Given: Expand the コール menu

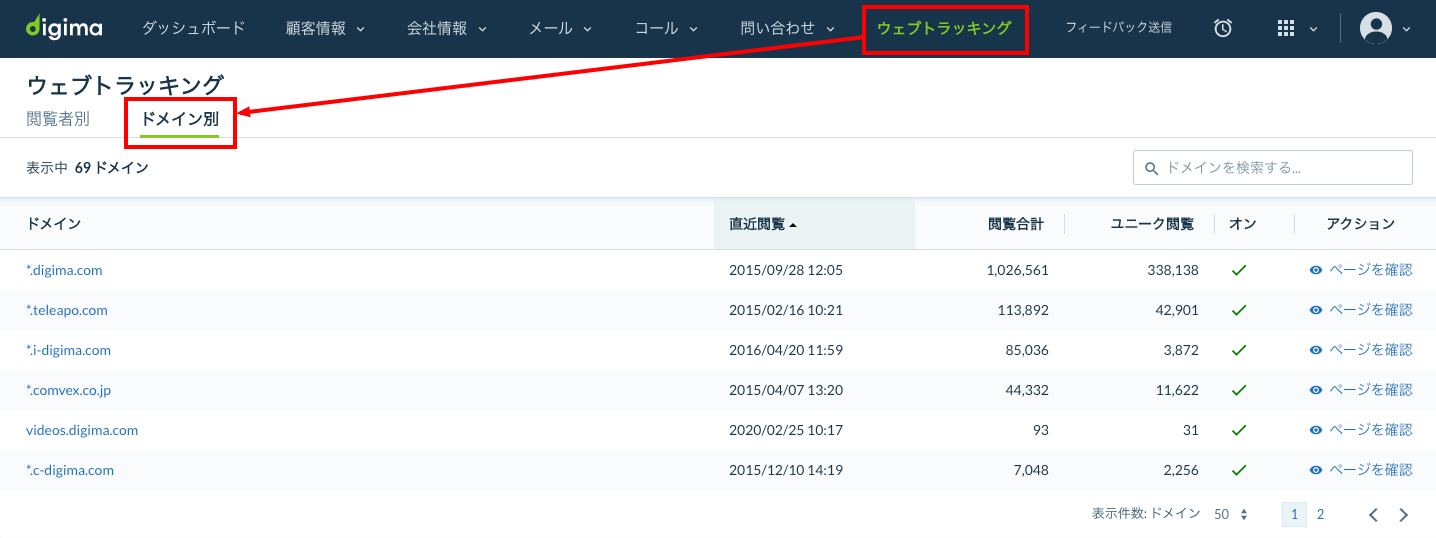Looking at the screenshot, I should [667, 28].
